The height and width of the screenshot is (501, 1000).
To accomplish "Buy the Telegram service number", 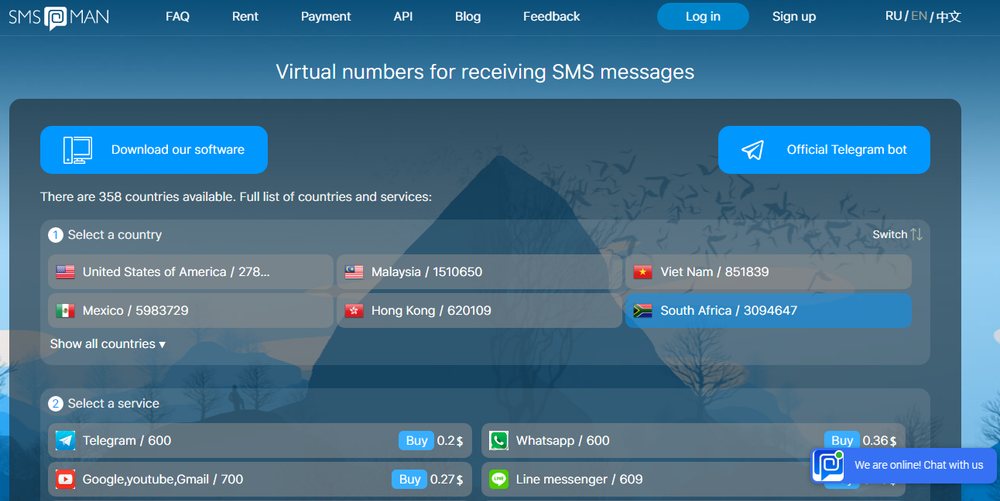I will pyautogui.click(x=416, y=440).
